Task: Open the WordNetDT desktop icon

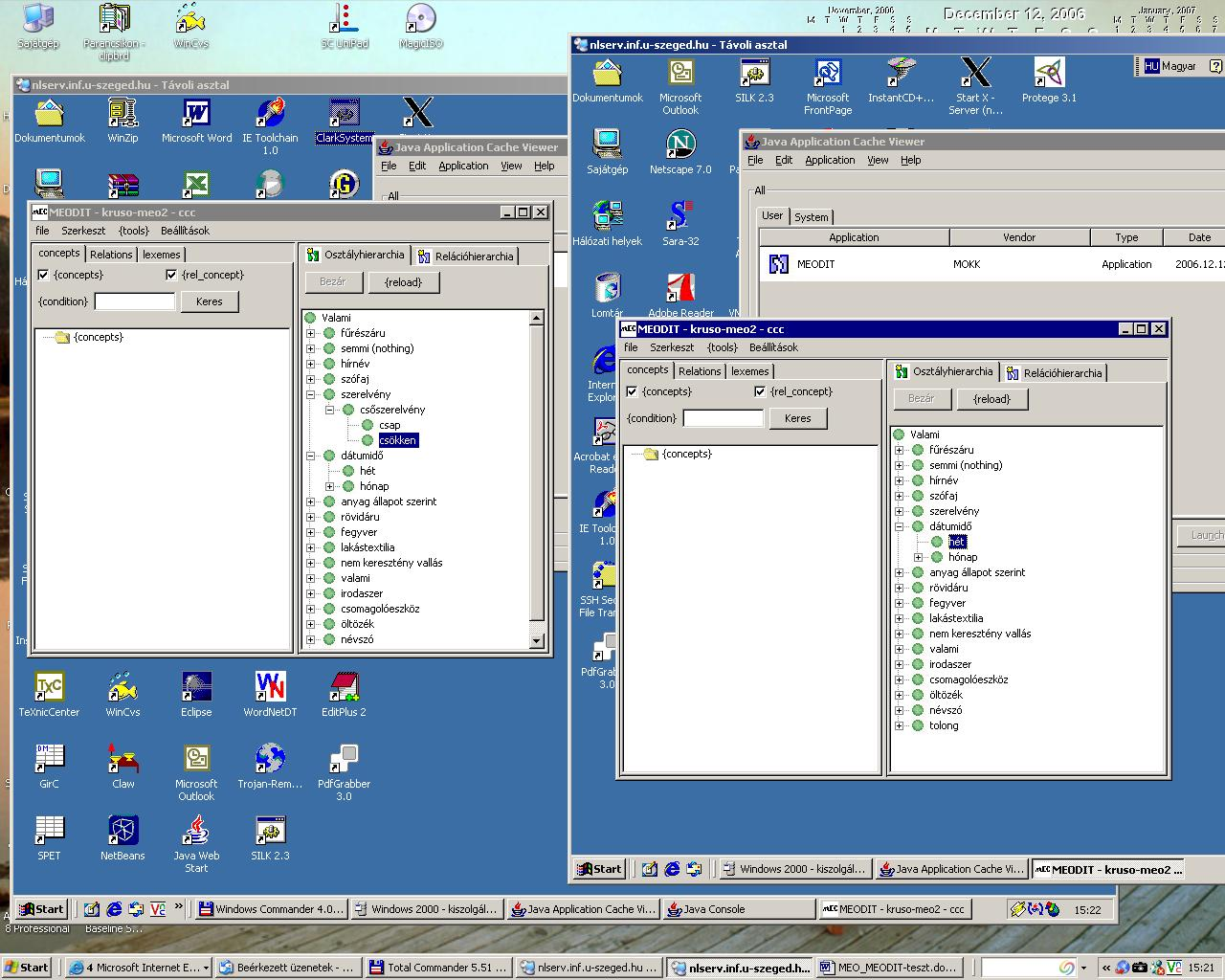Action: [271, 694]
